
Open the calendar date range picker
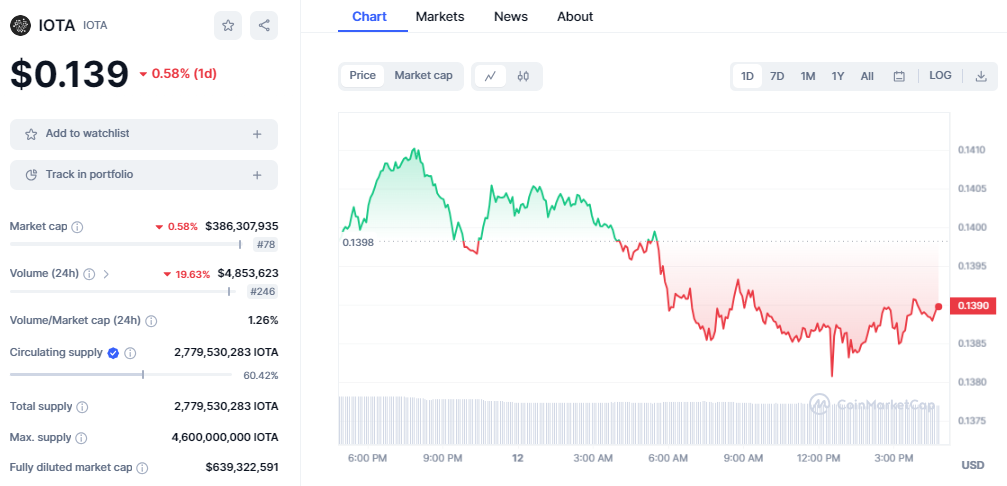(x=899, y=76)
